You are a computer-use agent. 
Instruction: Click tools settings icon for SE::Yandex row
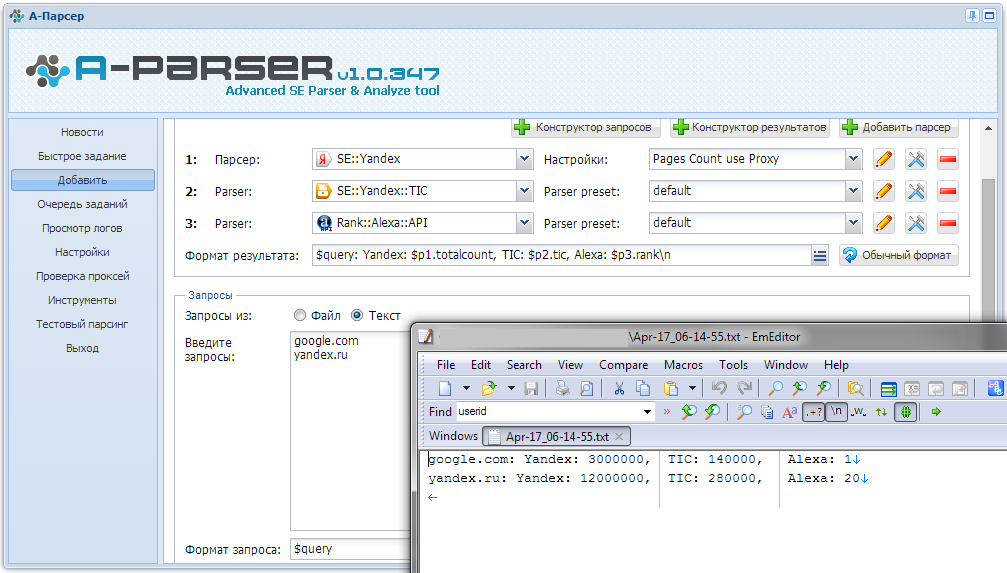[x=916, y=159]
